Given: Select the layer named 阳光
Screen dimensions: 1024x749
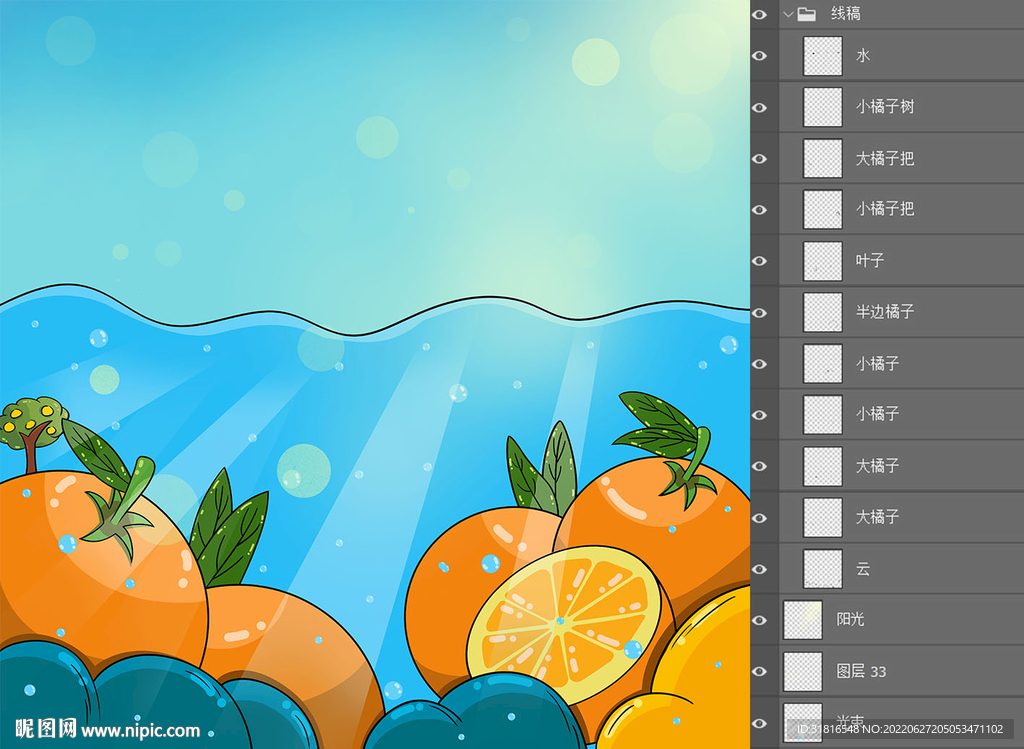Looking at the screenshot, I should coord(850,620).
